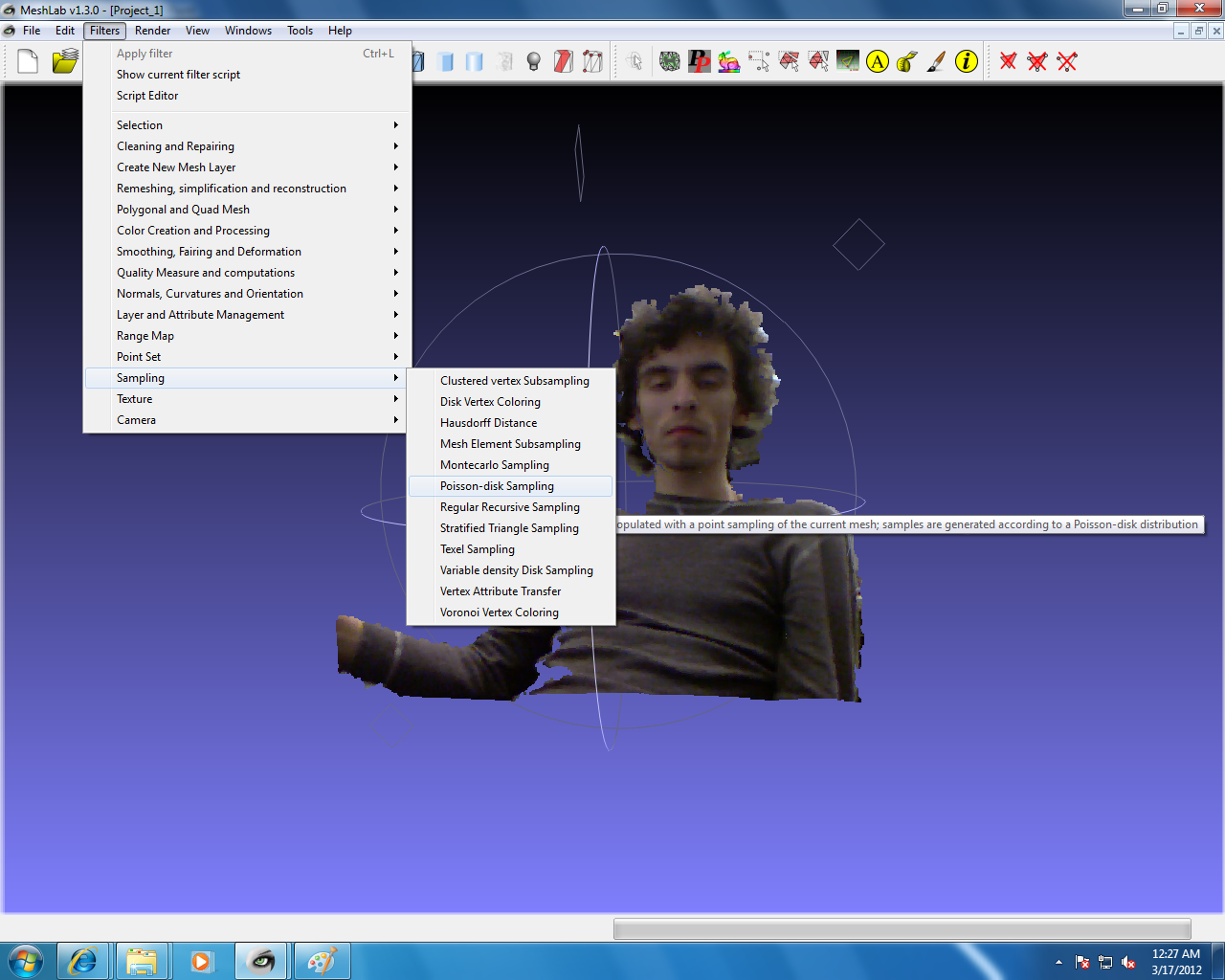Click the Open project folder icon
1225x980 pixels.
[x=65, y=62]
